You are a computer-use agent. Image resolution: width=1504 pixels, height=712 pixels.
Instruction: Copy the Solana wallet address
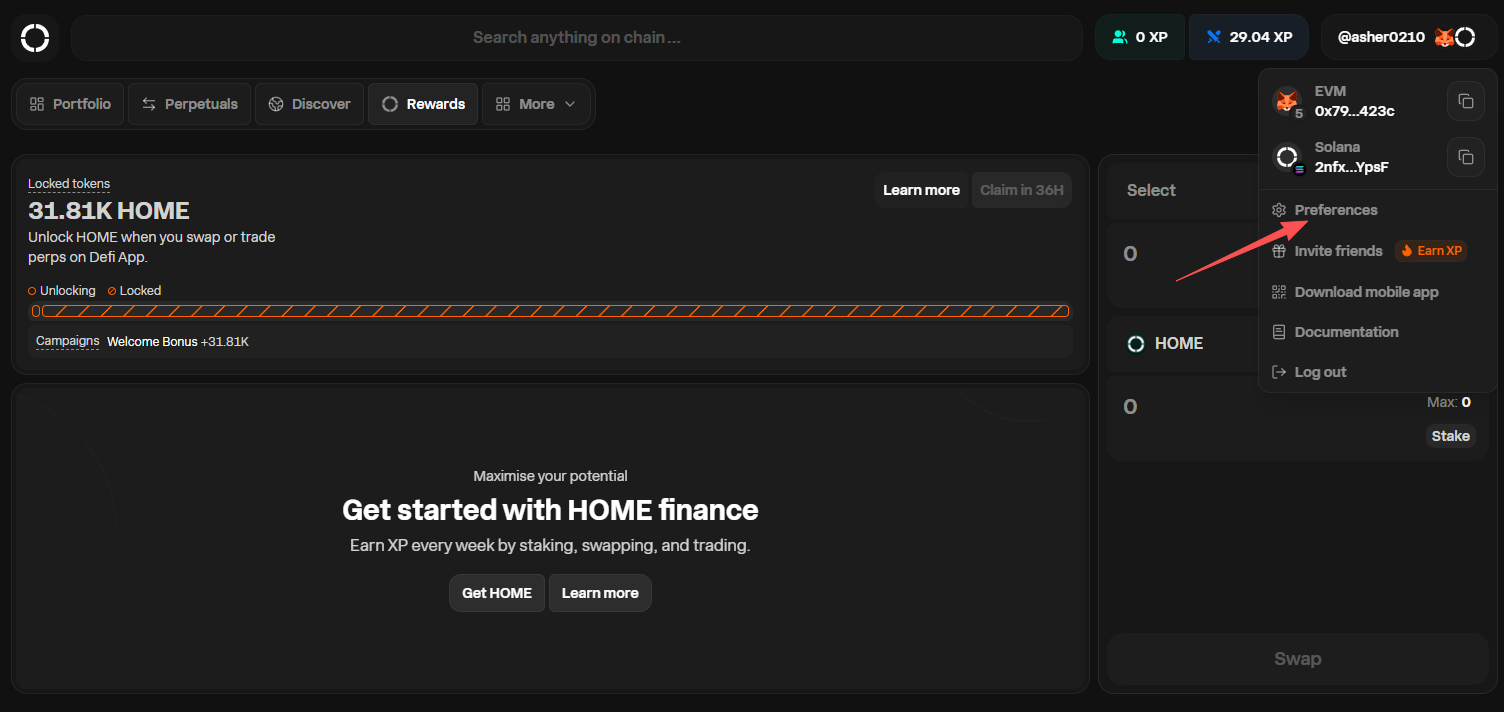[1465, 157]
